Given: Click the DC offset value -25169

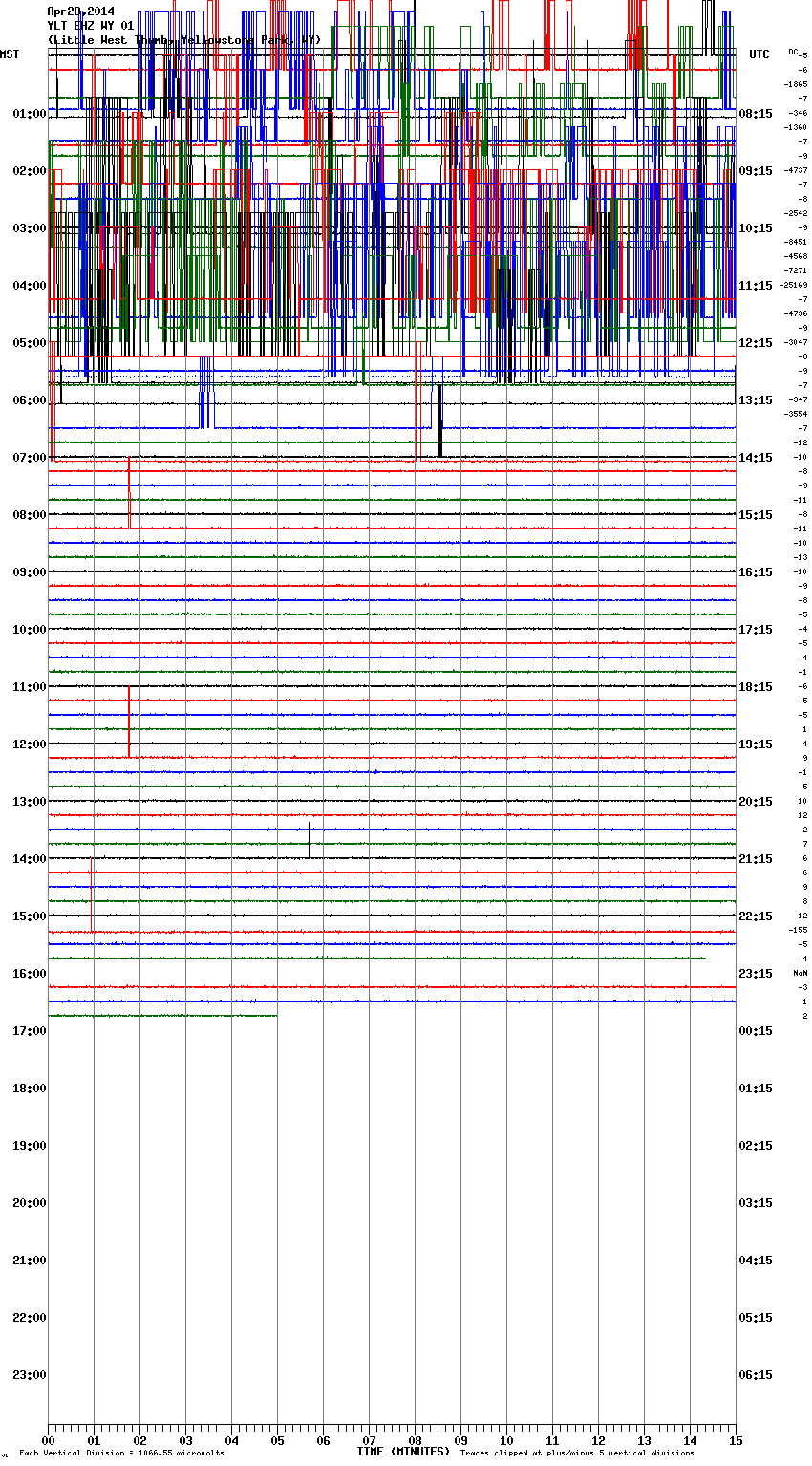Looking at the screenshot, I should pos(794,285).
